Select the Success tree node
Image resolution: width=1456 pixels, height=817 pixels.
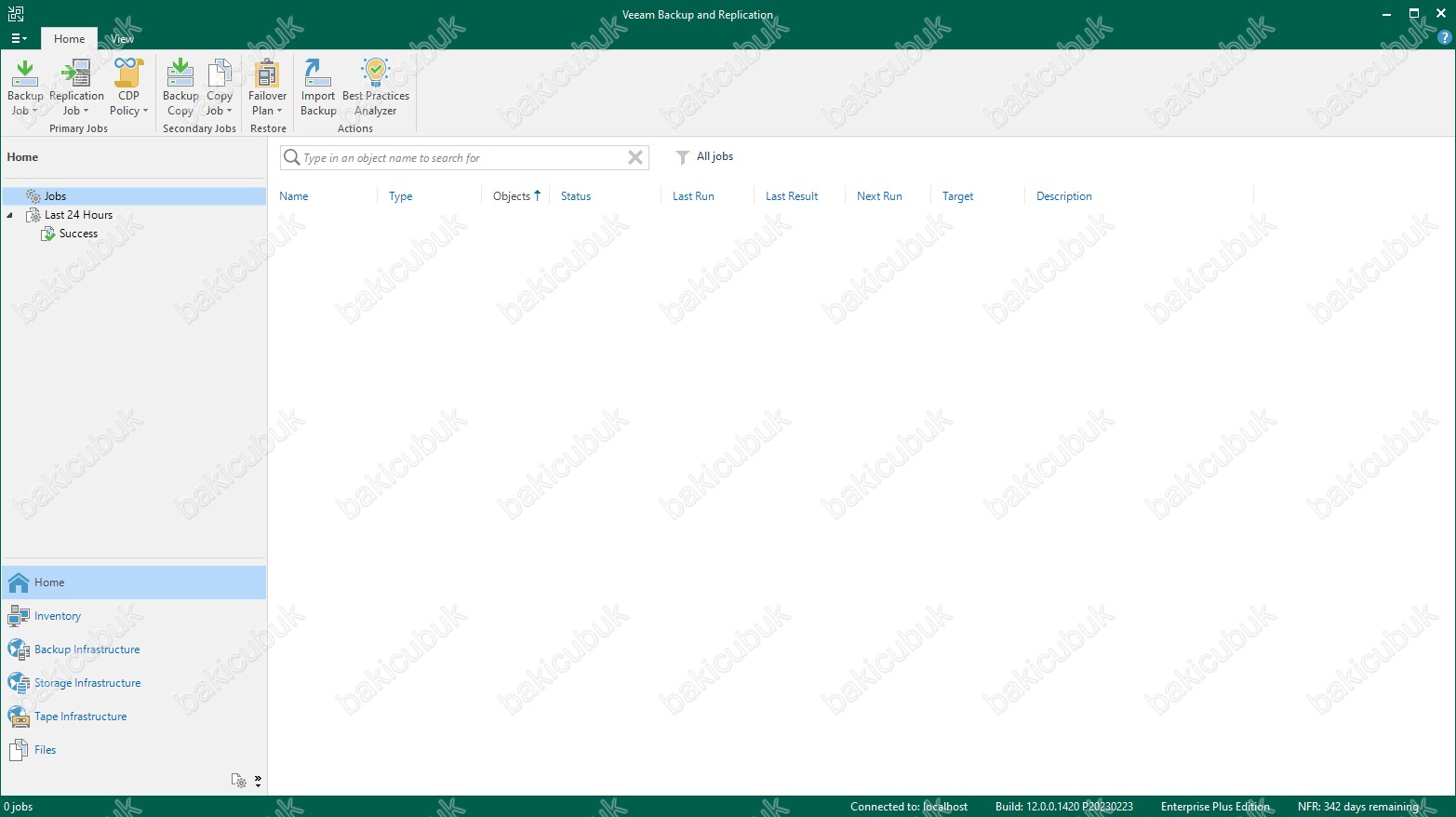(78, 234)
